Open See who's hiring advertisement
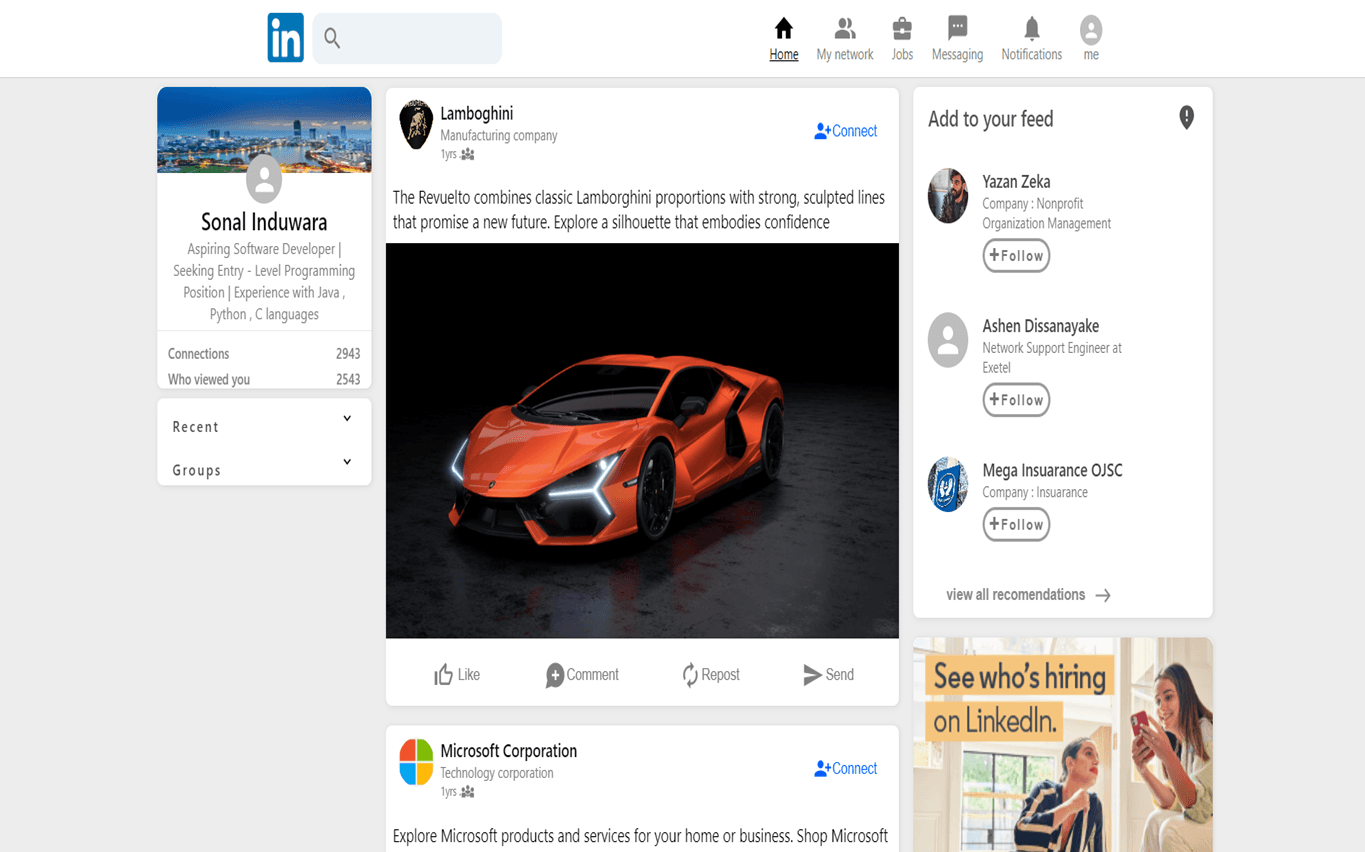 (x=1062, y=745)
